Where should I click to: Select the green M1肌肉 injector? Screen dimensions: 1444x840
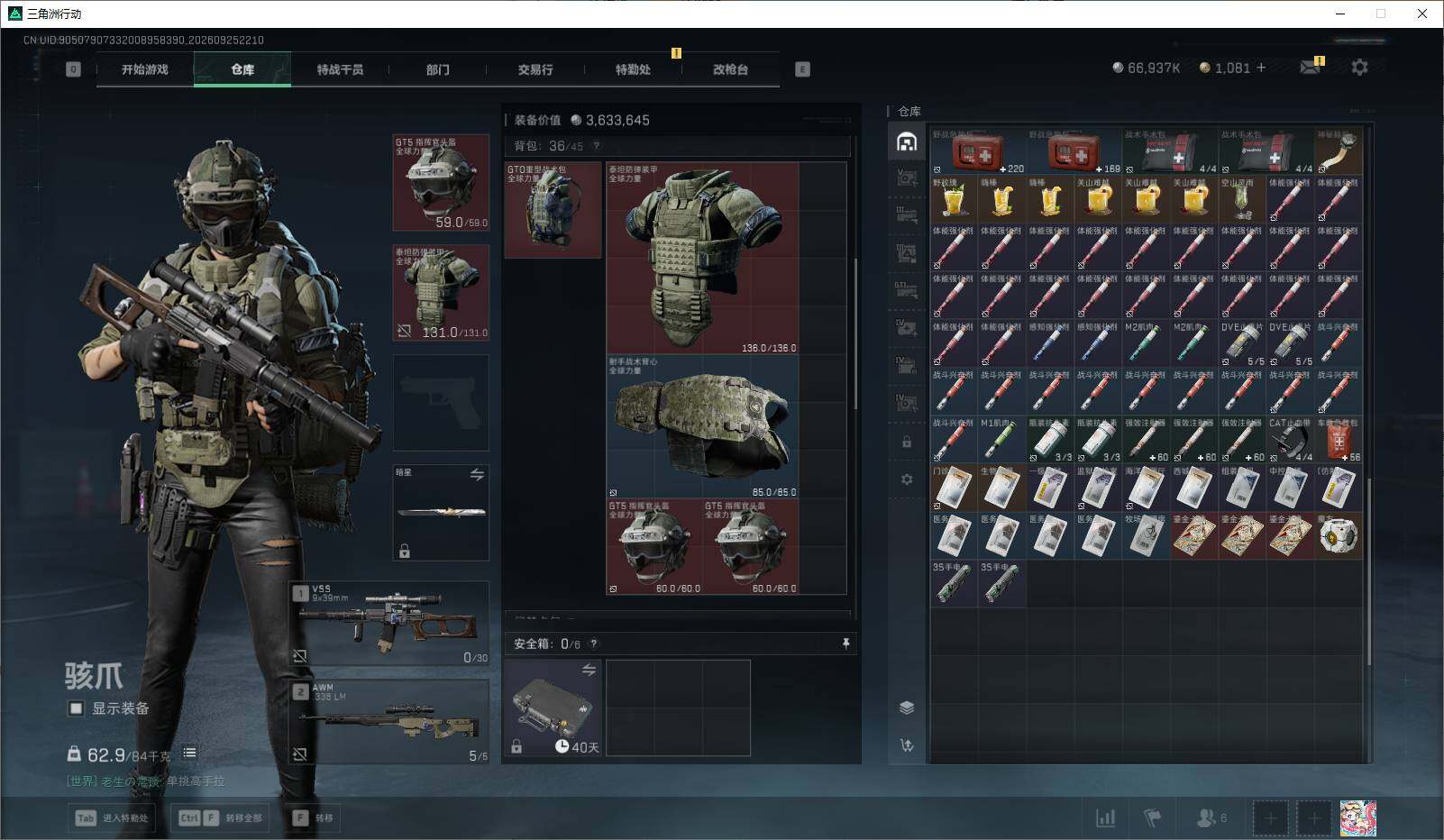click(x=1002, y=439)
